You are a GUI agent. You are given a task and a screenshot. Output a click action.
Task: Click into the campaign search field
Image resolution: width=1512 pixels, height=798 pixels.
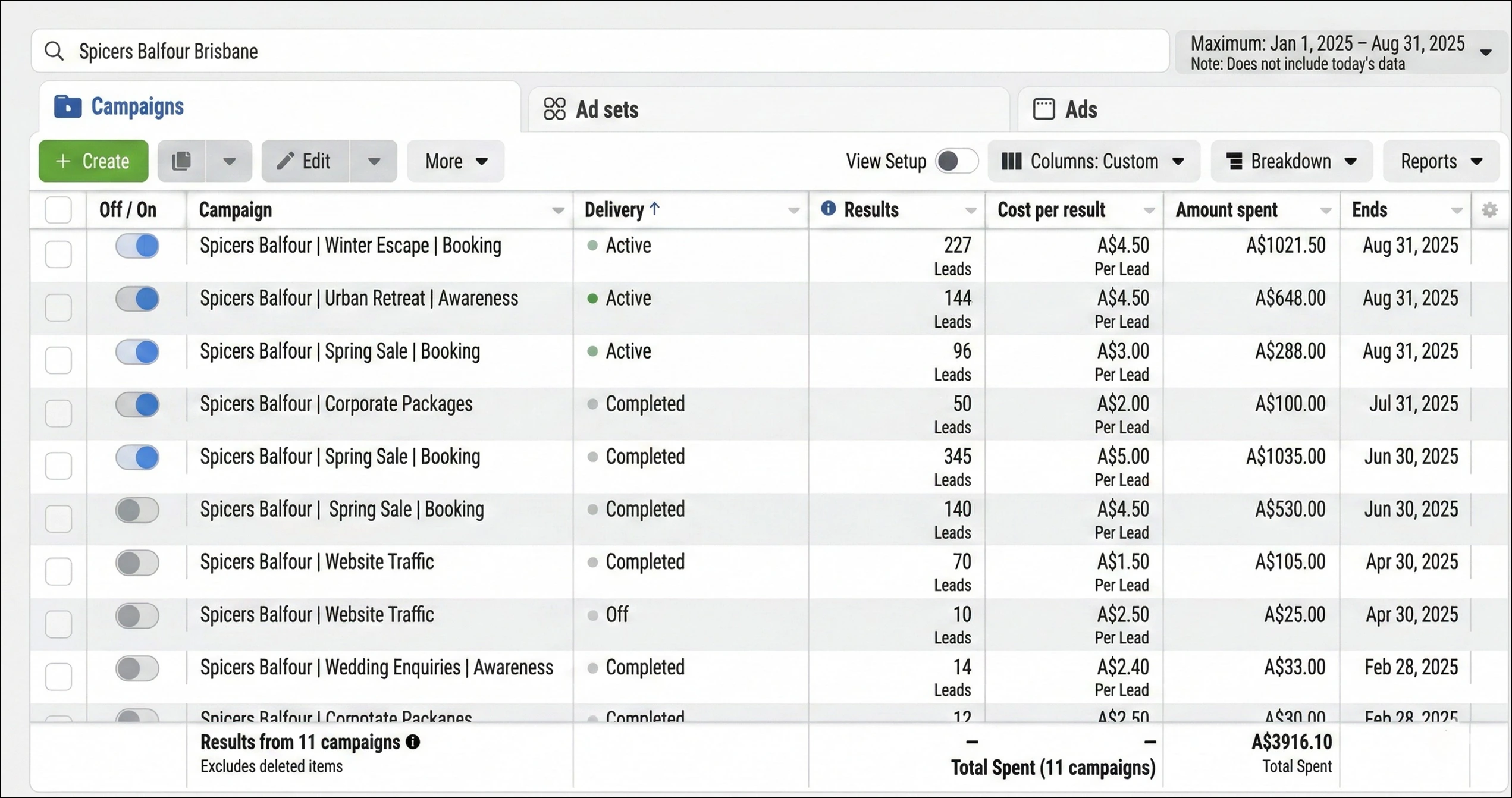coord(595,51)
